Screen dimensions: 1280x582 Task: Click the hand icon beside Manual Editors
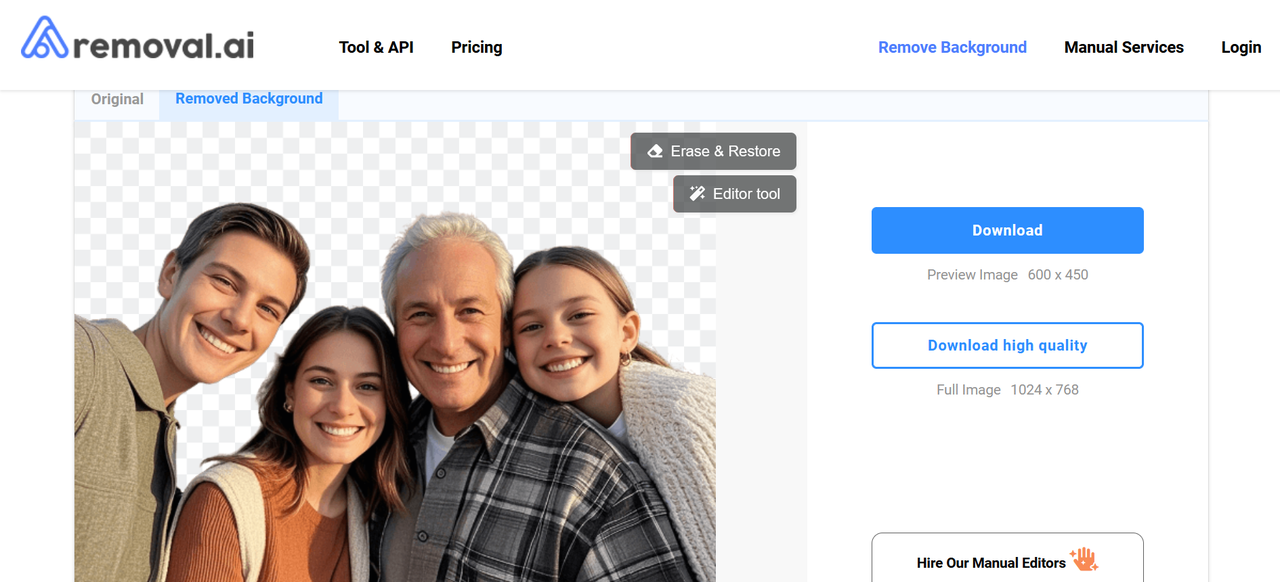click(1084, 561)
